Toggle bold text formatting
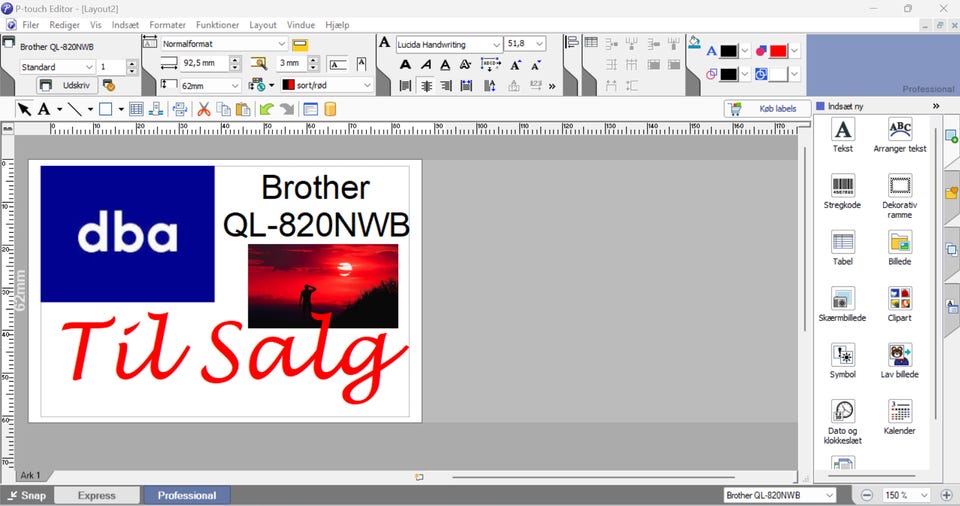The image size is (960, 506). pos(405,65)
